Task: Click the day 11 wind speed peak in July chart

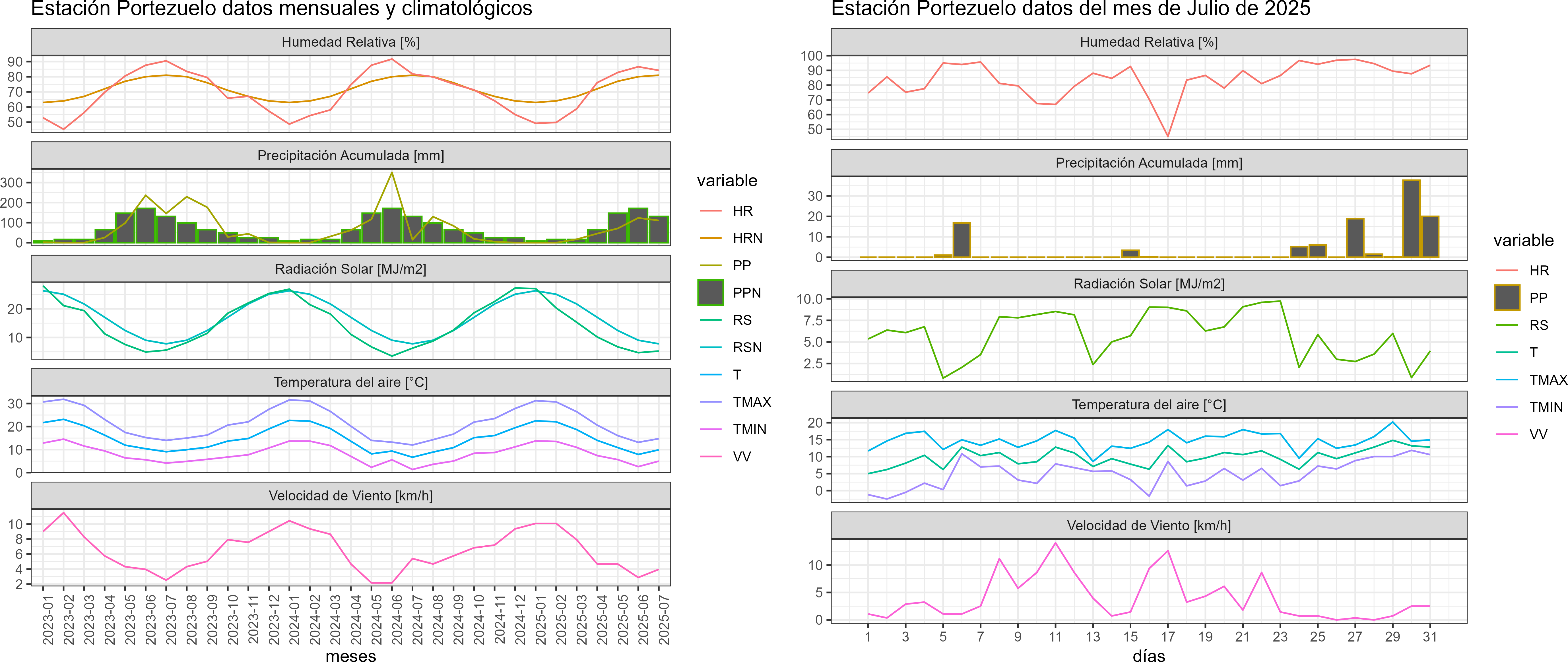Action: point(1055,543)
